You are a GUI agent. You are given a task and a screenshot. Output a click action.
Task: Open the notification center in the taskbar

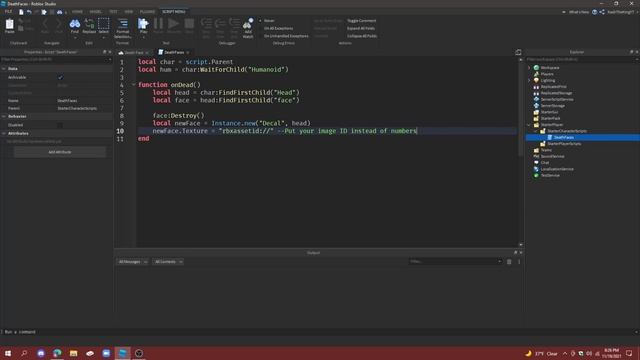coord(629,353)
